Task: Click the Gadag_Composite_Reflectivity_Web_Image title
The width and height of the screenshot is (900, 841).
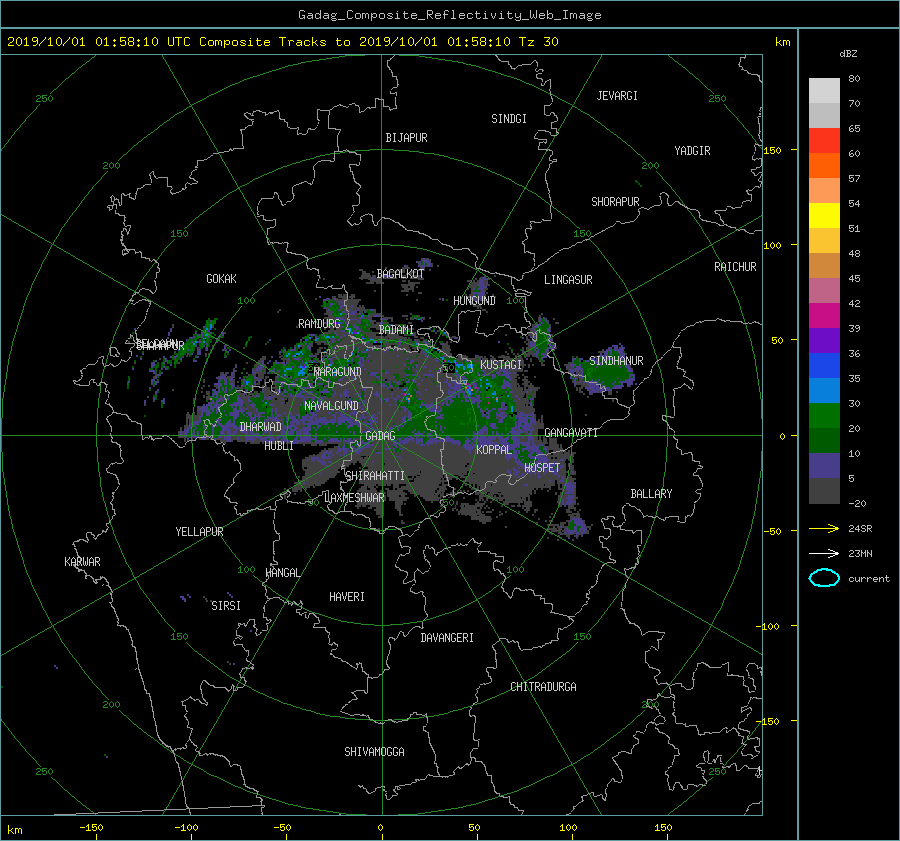Action: pyautogui.click(x=449, y=15)
